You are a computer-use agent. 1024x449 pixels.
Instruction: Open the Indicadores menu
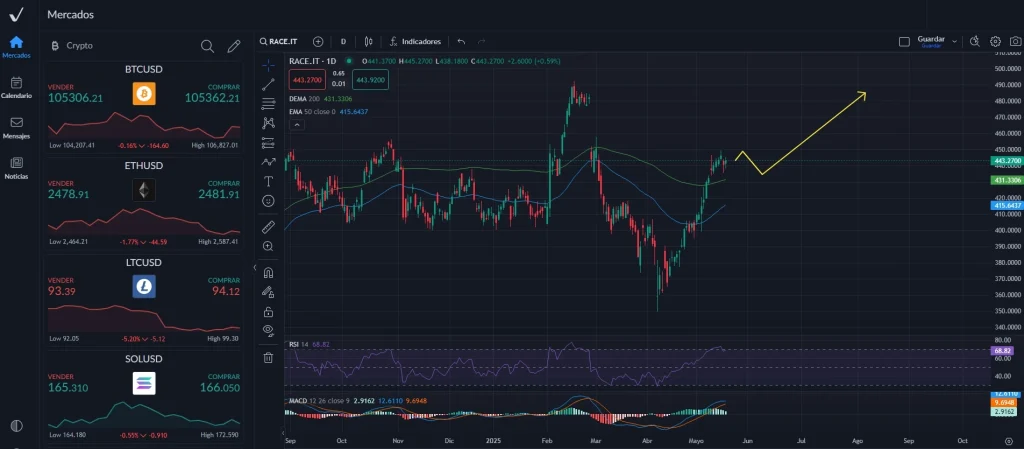(415, 41)
